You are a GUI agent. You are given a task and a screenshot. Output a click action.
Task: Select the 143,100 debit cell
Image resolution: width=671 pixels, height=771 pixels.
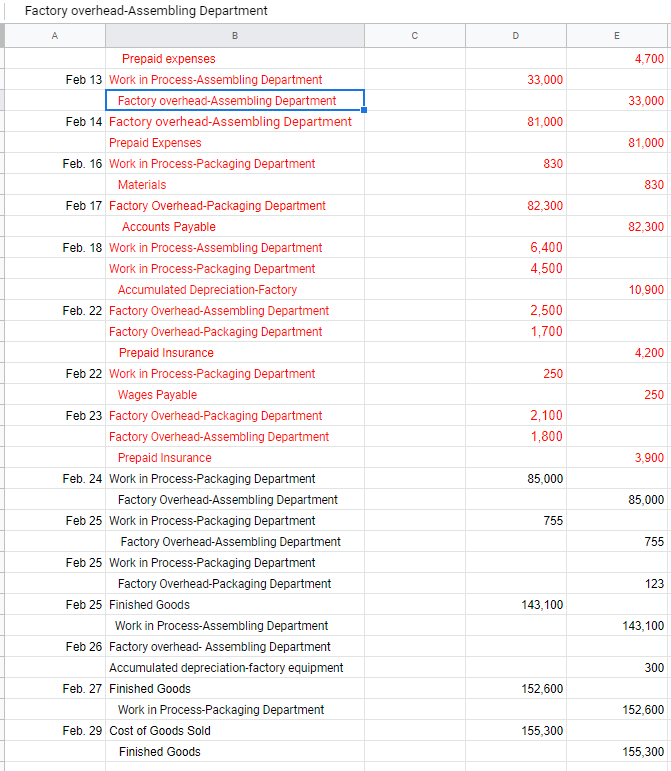click(516, 604)
